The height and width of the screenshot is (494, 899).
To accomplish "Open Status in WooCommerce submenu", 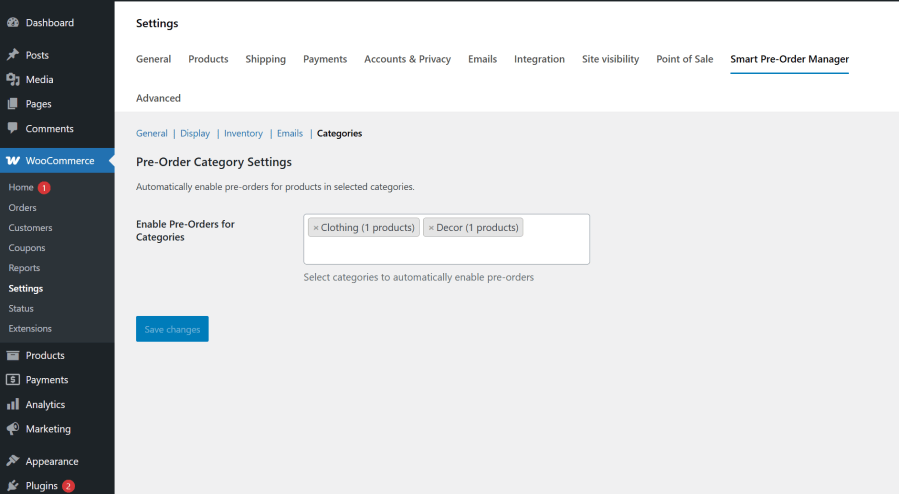I will click(x=21, y=308).
